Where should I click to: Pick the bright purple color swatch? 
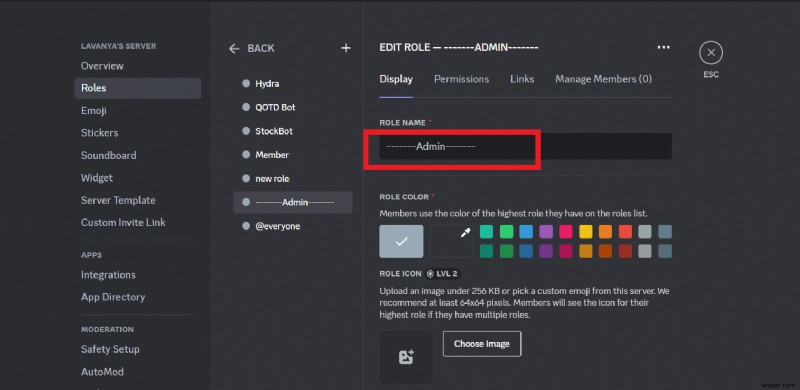click(546, 232)
